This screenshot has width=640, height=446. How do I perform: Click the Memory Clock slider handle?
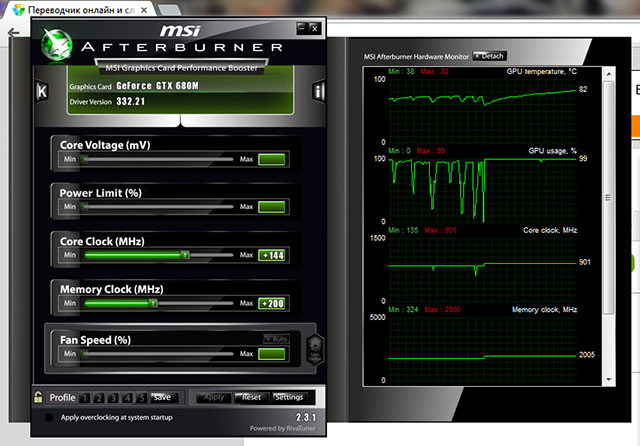(x=153, y=303)
